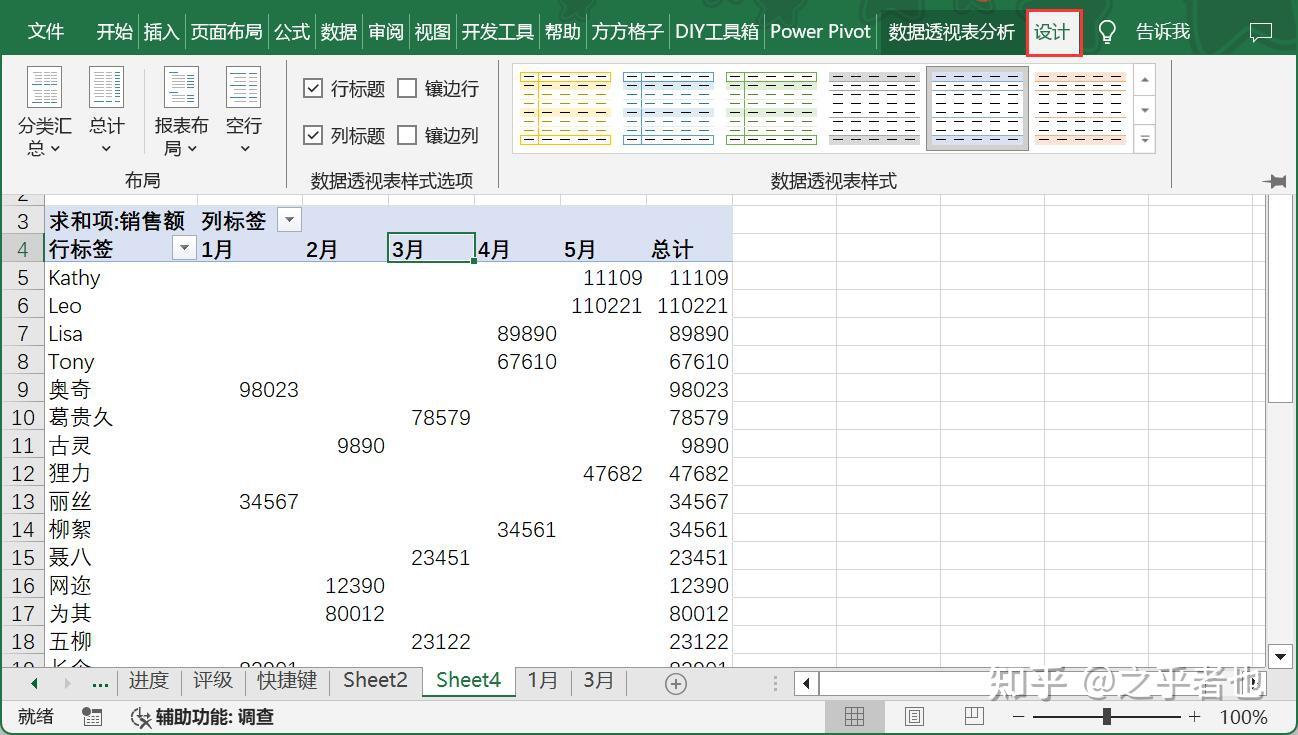1298x735 pixels.
Task: Enable the 镶边列 checkbox
Action: 407,135
